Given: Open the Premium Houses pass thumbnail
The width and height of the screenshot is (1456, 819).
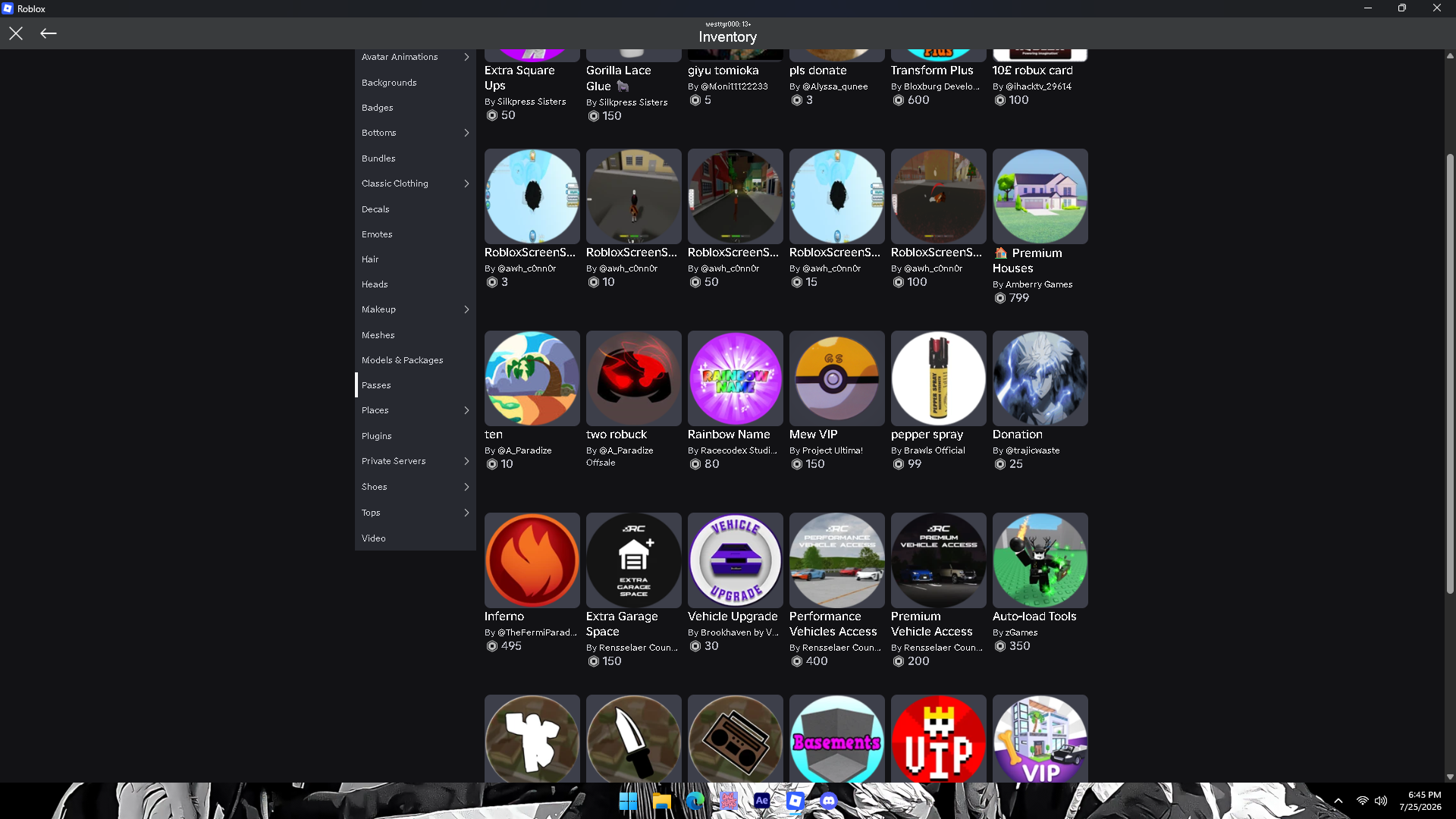Looking at the screenshot, I should (1040, 196).
